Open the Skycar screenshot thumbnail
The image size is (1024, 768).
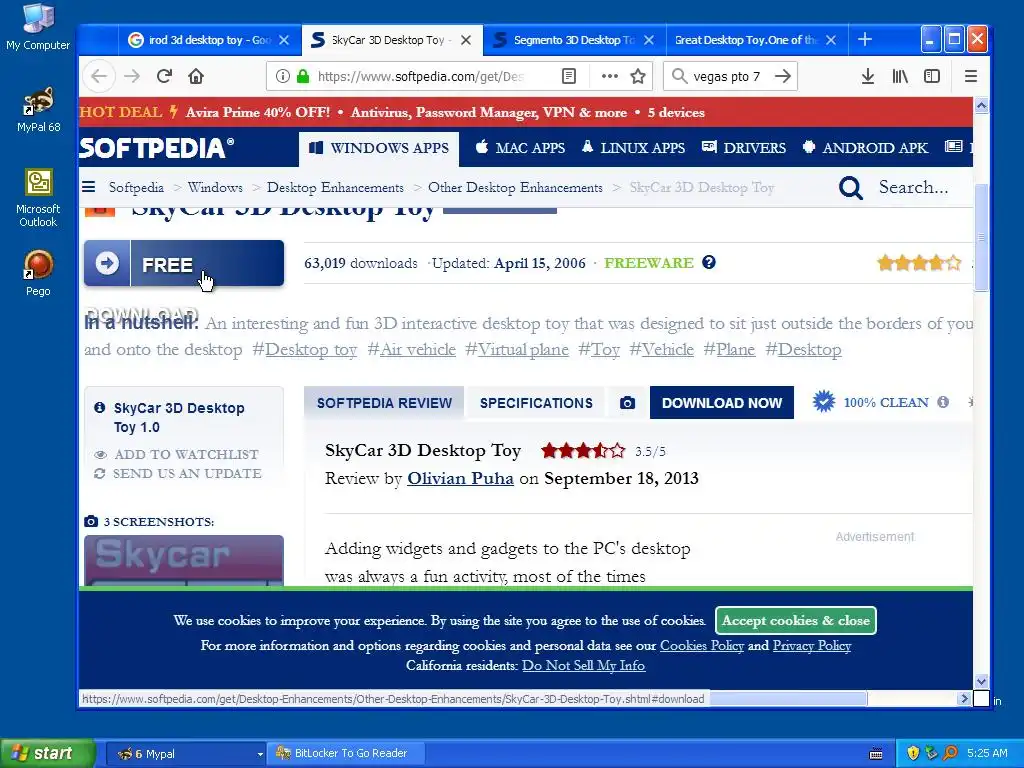(184, 560)
